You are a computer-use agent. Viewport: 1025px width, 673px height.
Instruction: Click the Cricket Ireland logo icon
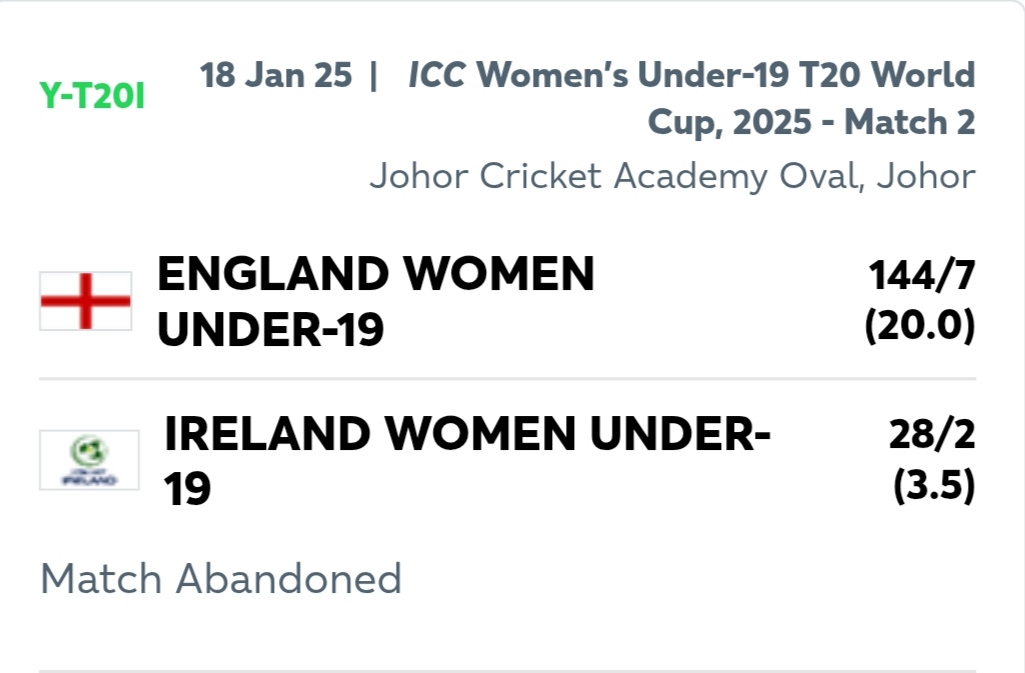[90, 460]
